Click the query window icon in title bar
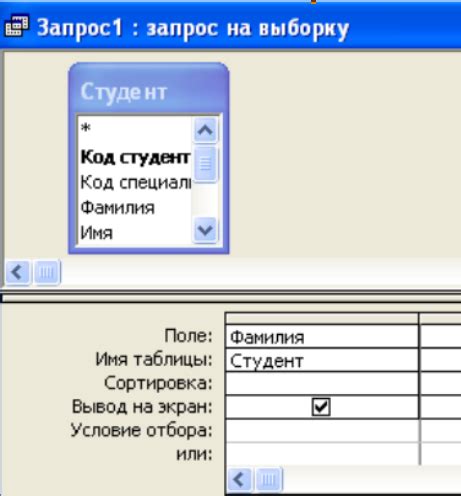 pos(16,26)
